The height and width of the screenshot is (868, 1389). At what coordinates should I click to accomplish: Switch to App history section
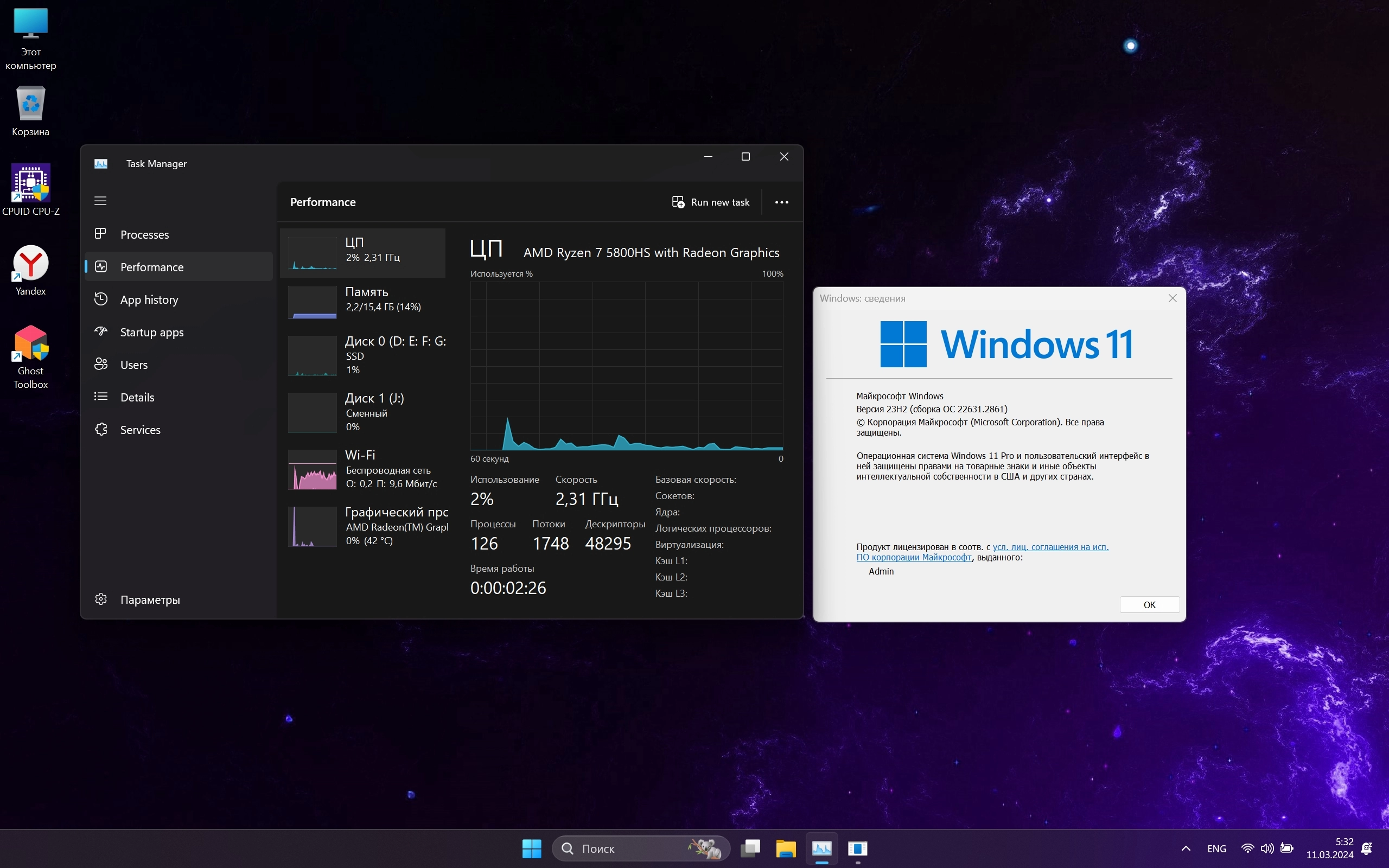[x=149, y=299]
